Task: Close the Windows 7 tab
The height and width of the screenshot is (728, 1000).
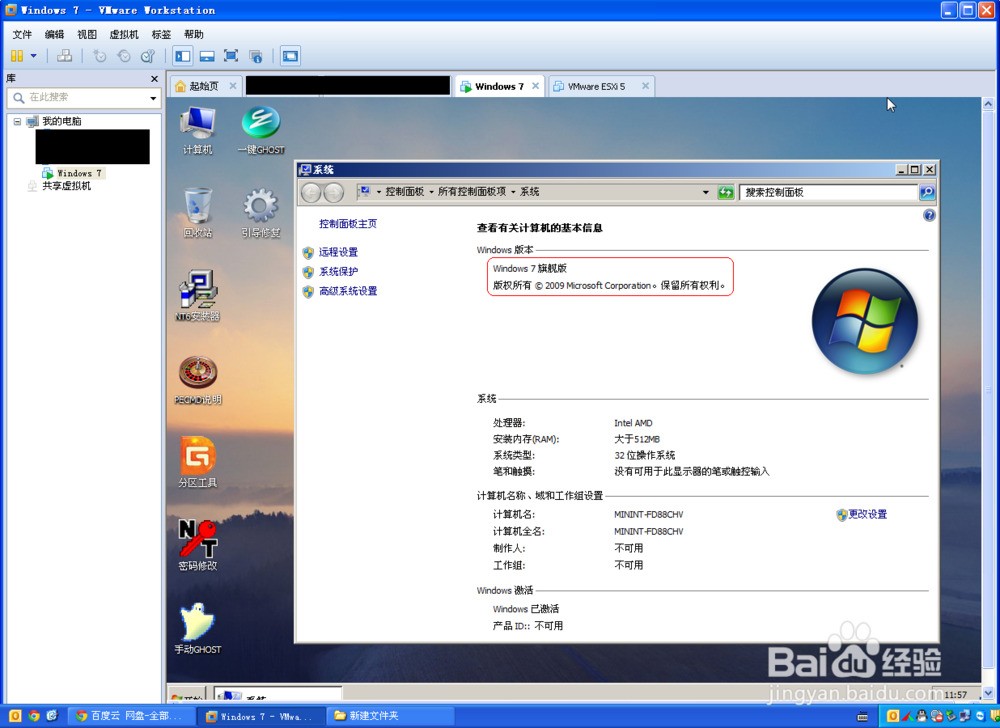Action: pyautogui.click(x=535, y=85)
